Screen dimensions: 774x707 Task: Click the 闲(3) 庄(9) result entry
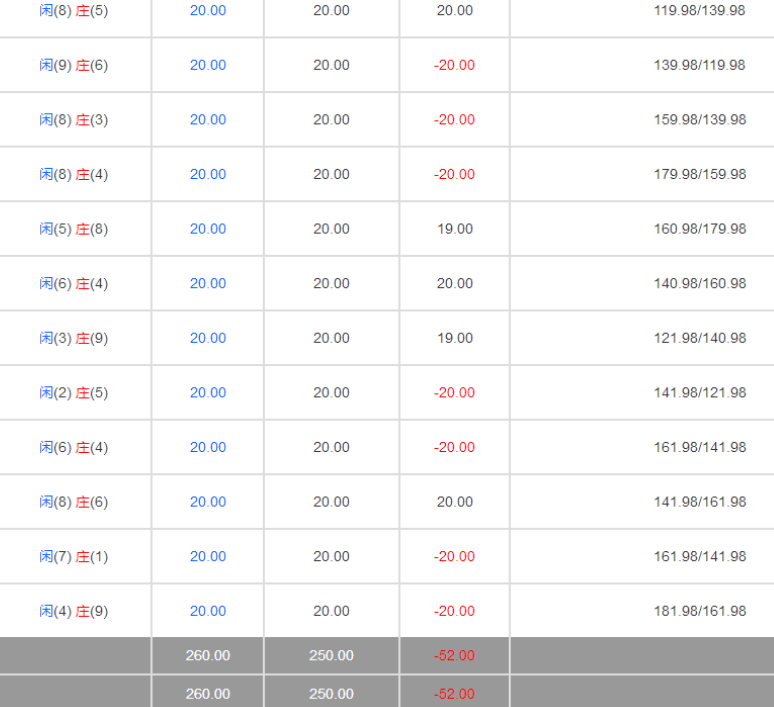pyautogui.click(x=74, y=338)
